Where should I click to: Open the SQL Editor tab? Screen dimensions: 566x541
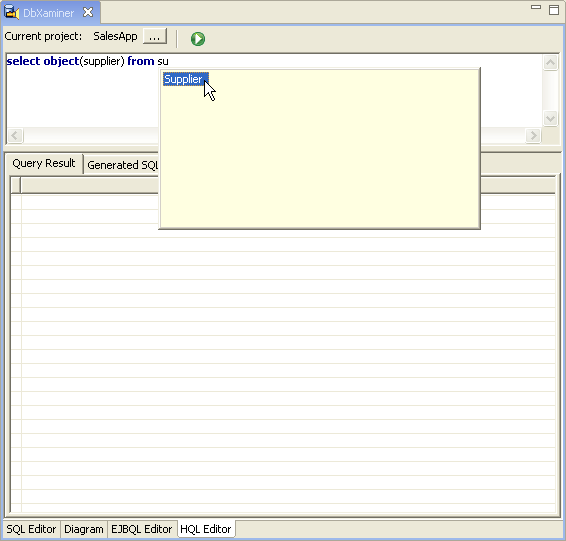point(31,529)
